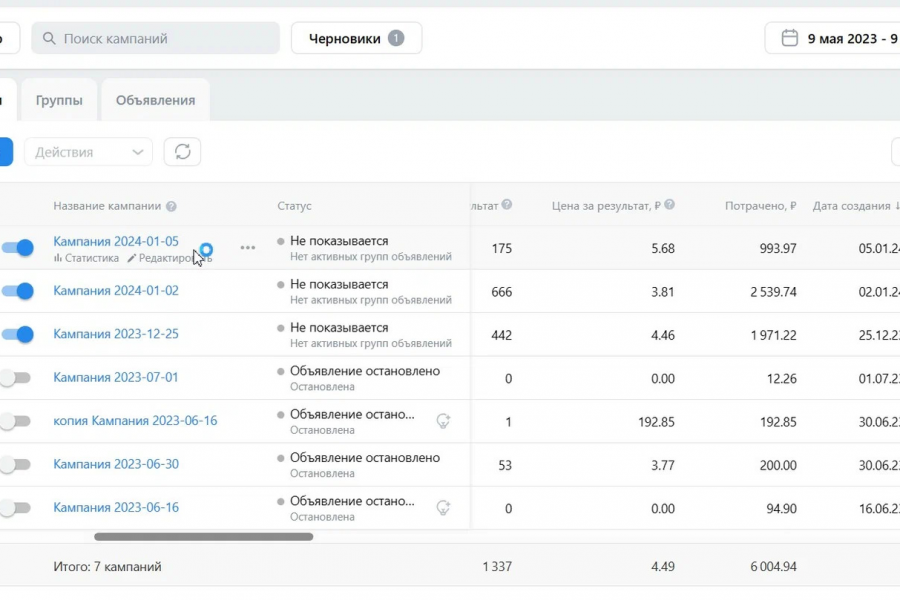Click spent value 12.26

click(x=782, y=379)
